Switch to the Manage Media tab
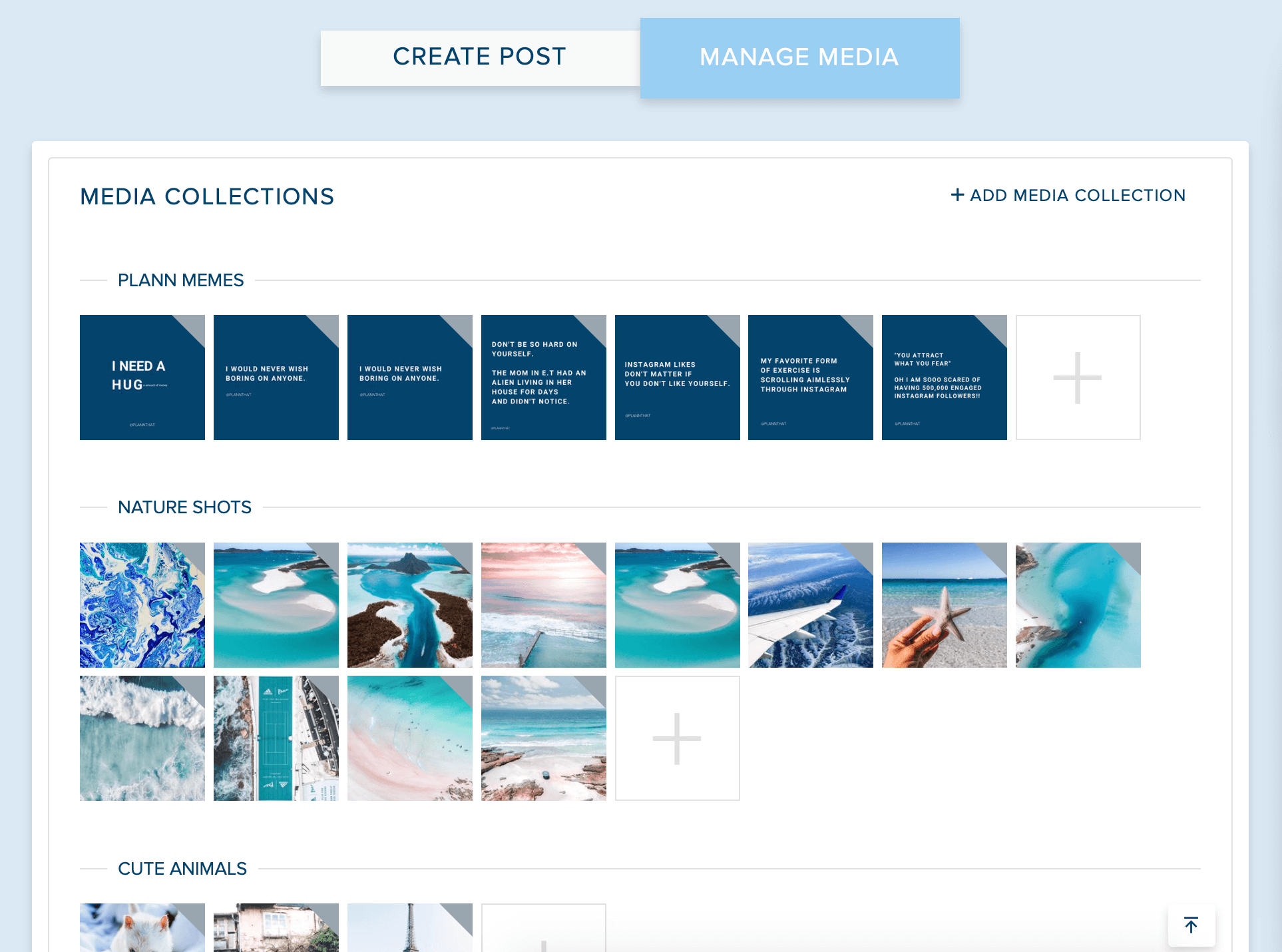The width and height of the screenshot is (1282, 952). tap(799, 57)
